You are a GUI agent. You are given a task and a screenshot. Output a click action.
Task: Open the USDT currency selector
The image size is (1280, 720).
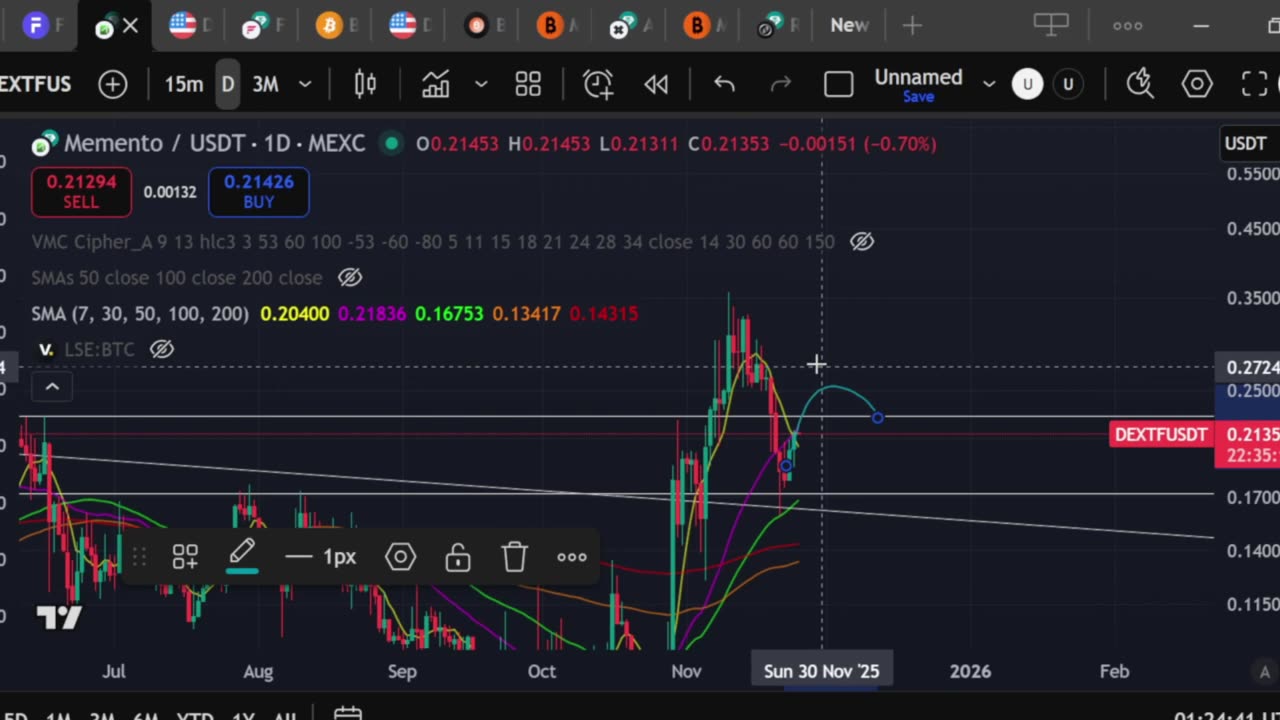tap(1246, 144)
